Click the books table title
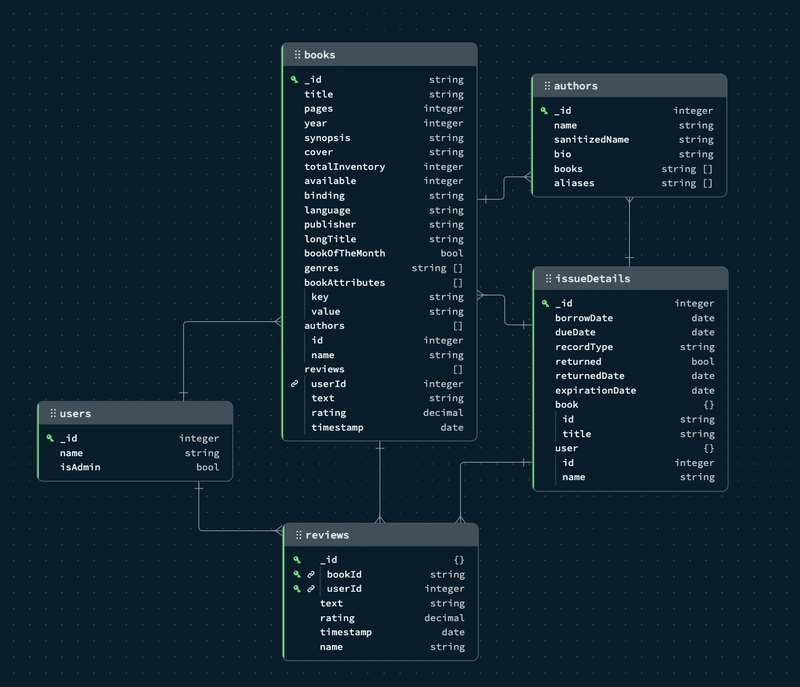Viewport: 800px width, 687px height. [x=320, y=55]
